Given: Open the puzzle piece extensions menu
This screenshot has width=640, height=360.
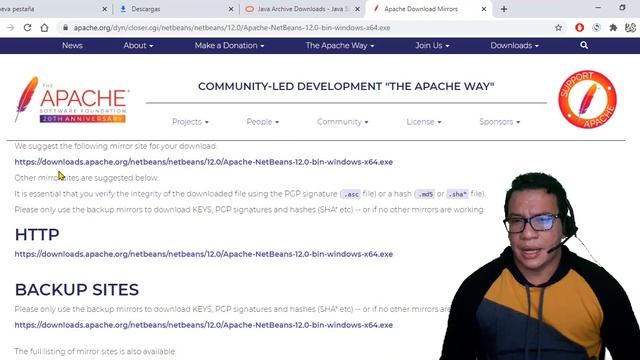Looking at the screenshot, I should click(613, 28).
